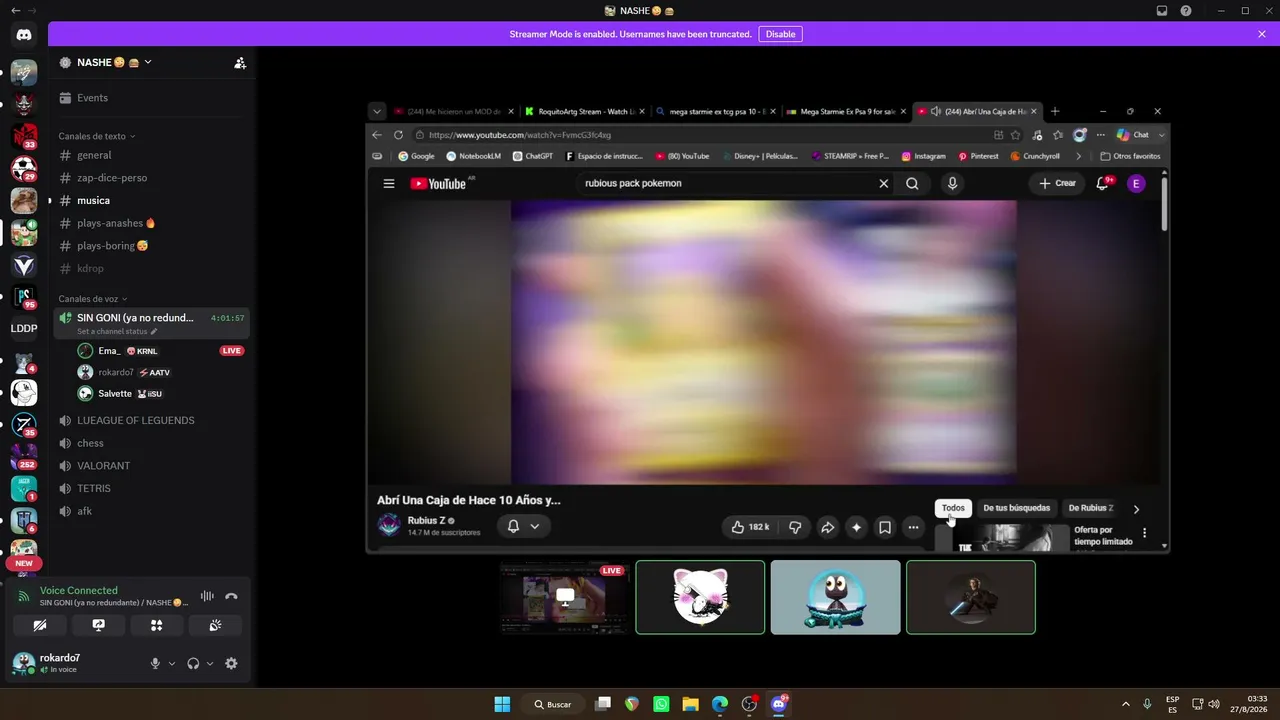1280x720 pixels.
Task: Open plays-boring channel
Action: [x=152, y=246]
